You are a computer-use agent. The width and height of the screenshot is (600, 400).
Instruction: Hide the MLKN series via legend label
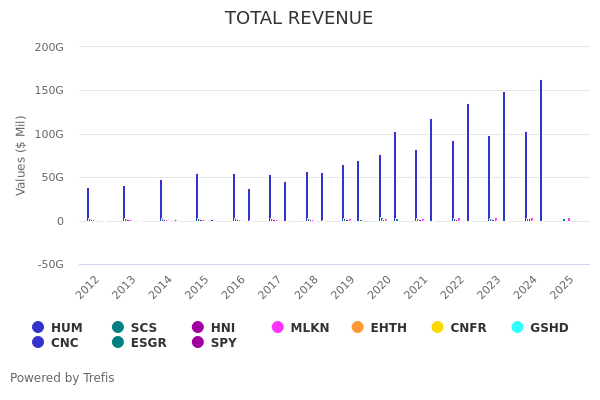[x=309, y=327]
